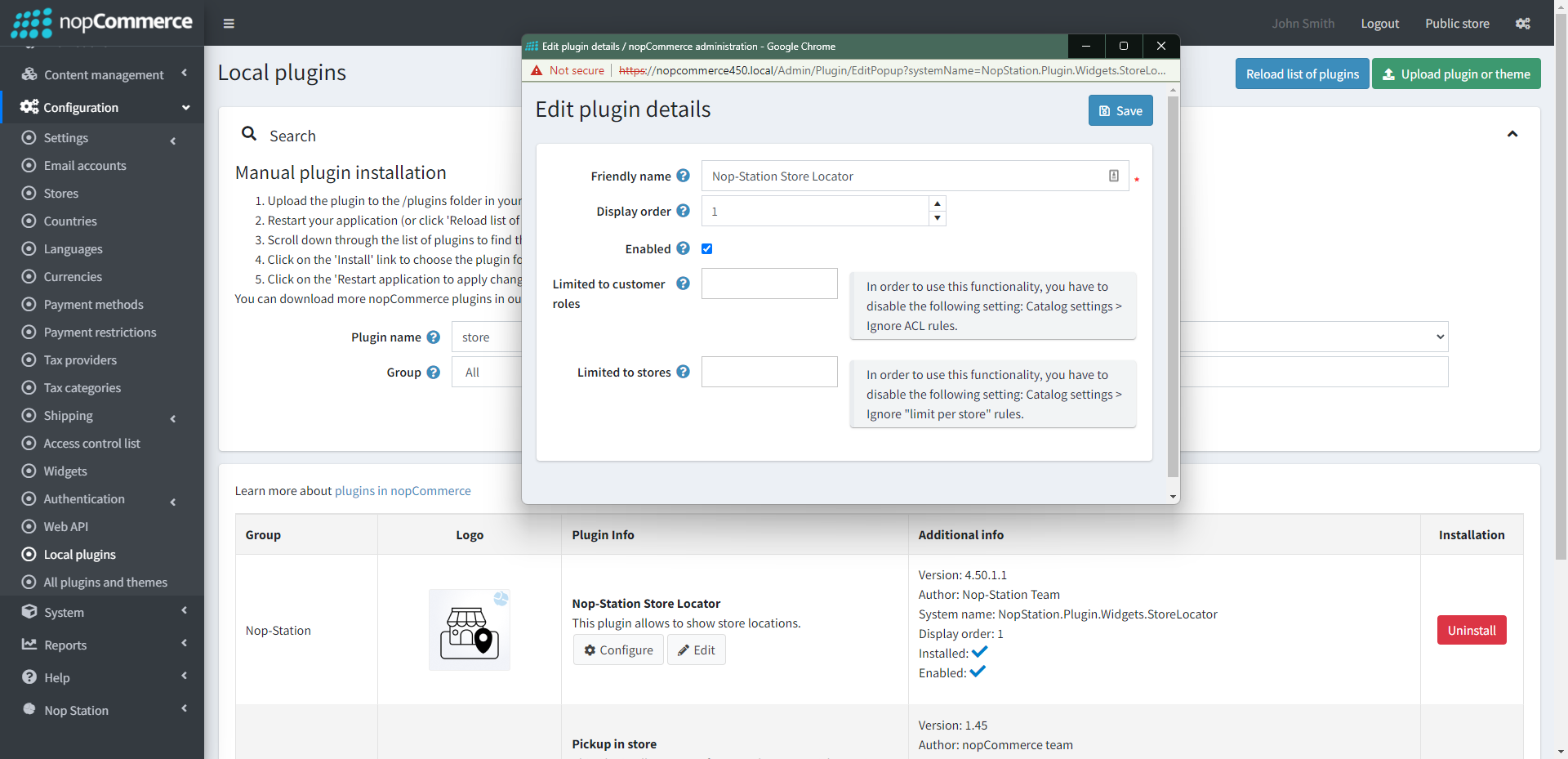Expand the Reports menu
Image resolution: width=1568 pixels, height=759 pixels.
[102, 645]
